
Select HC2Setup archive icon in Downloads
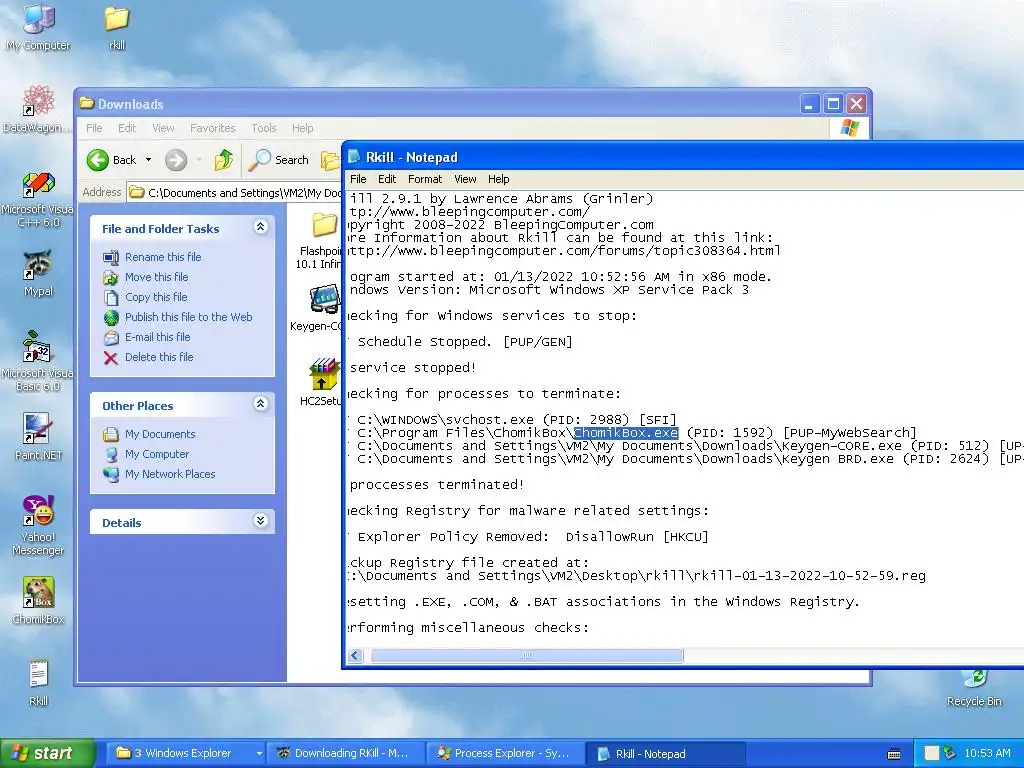[x=321, y=382]
